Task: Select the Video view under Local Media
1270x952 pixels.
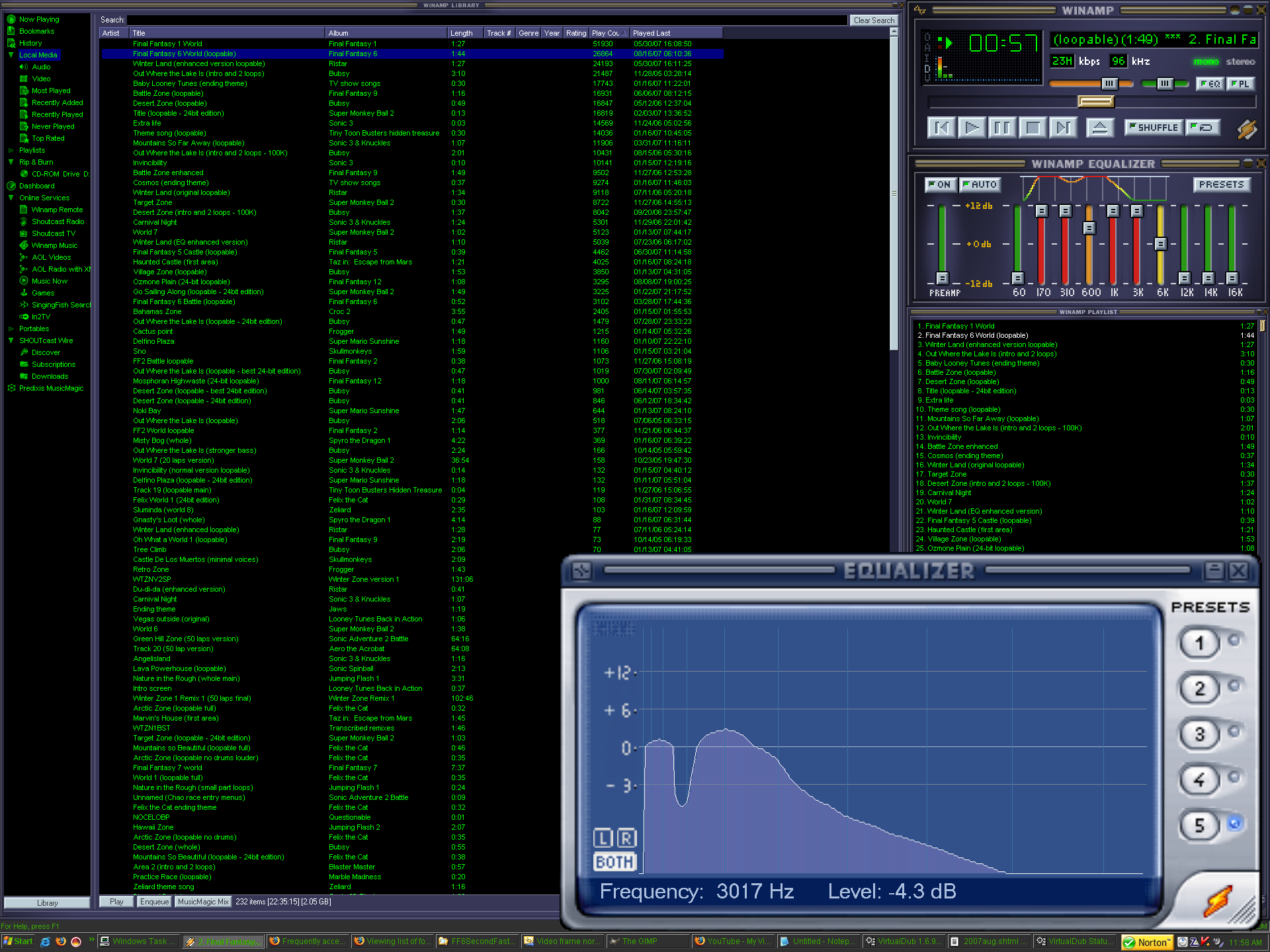Action: (x=41, y=79)
